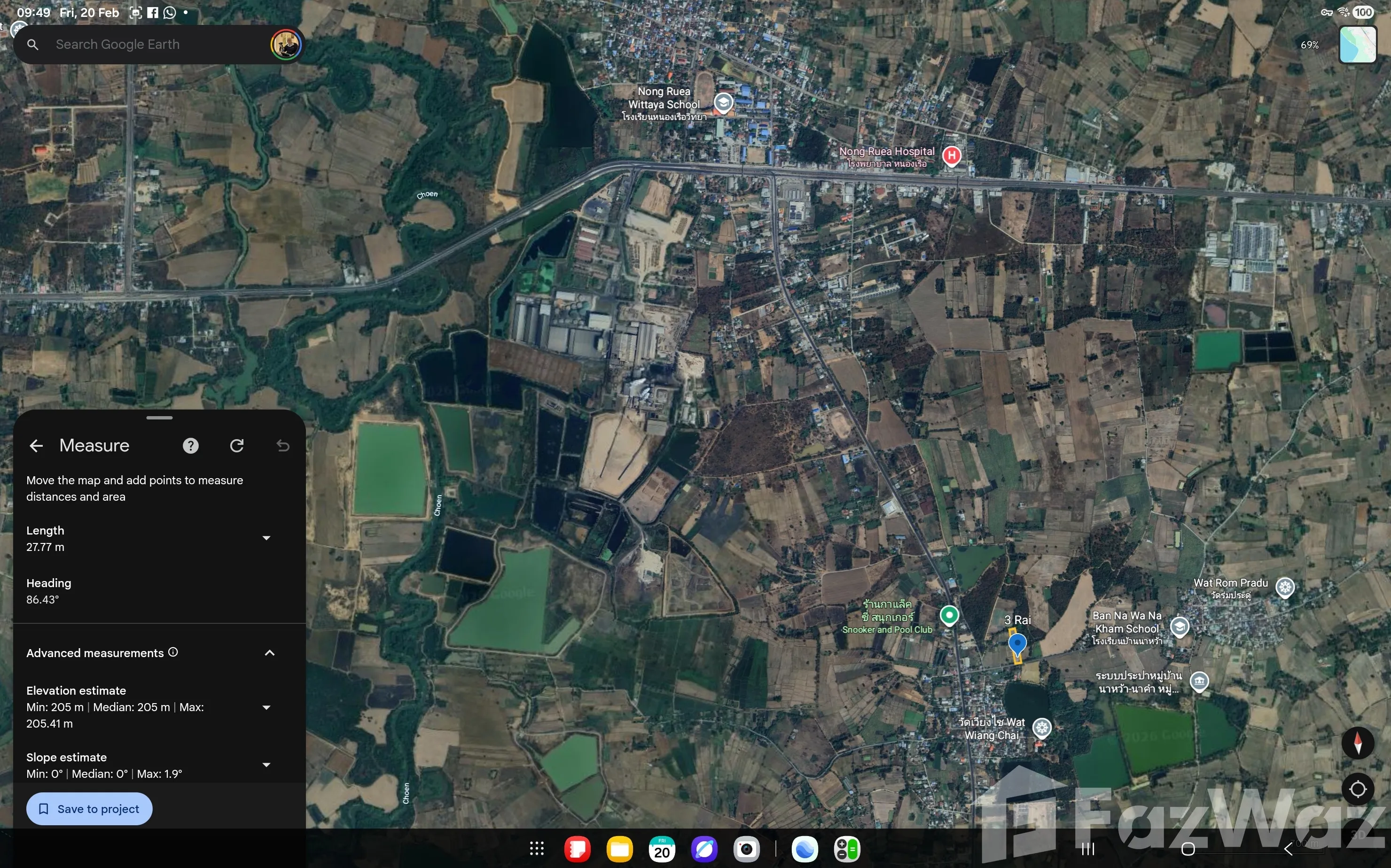Open the map style thumbnail

[1358, 45]
